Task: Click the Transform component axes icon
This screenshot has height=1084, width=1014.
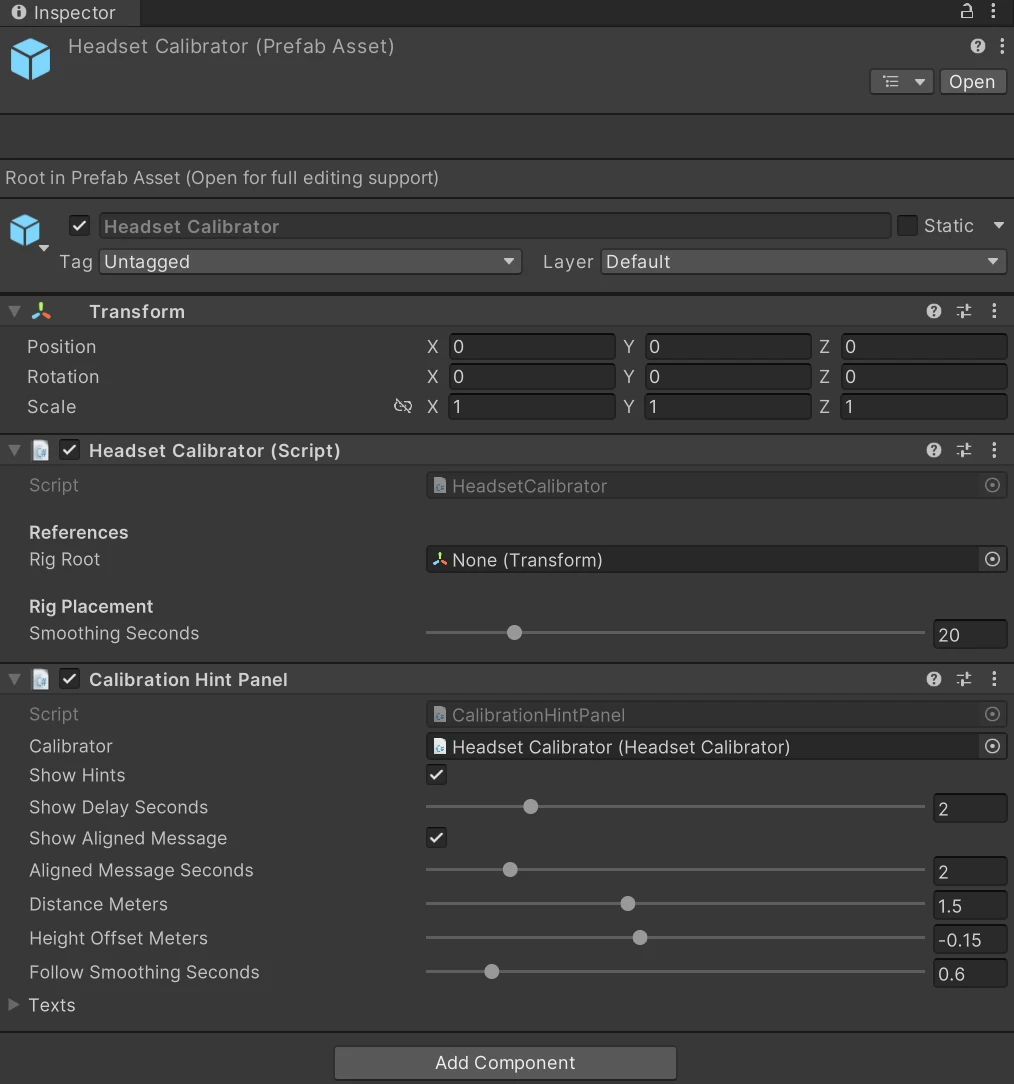Action: pos(41,311)
